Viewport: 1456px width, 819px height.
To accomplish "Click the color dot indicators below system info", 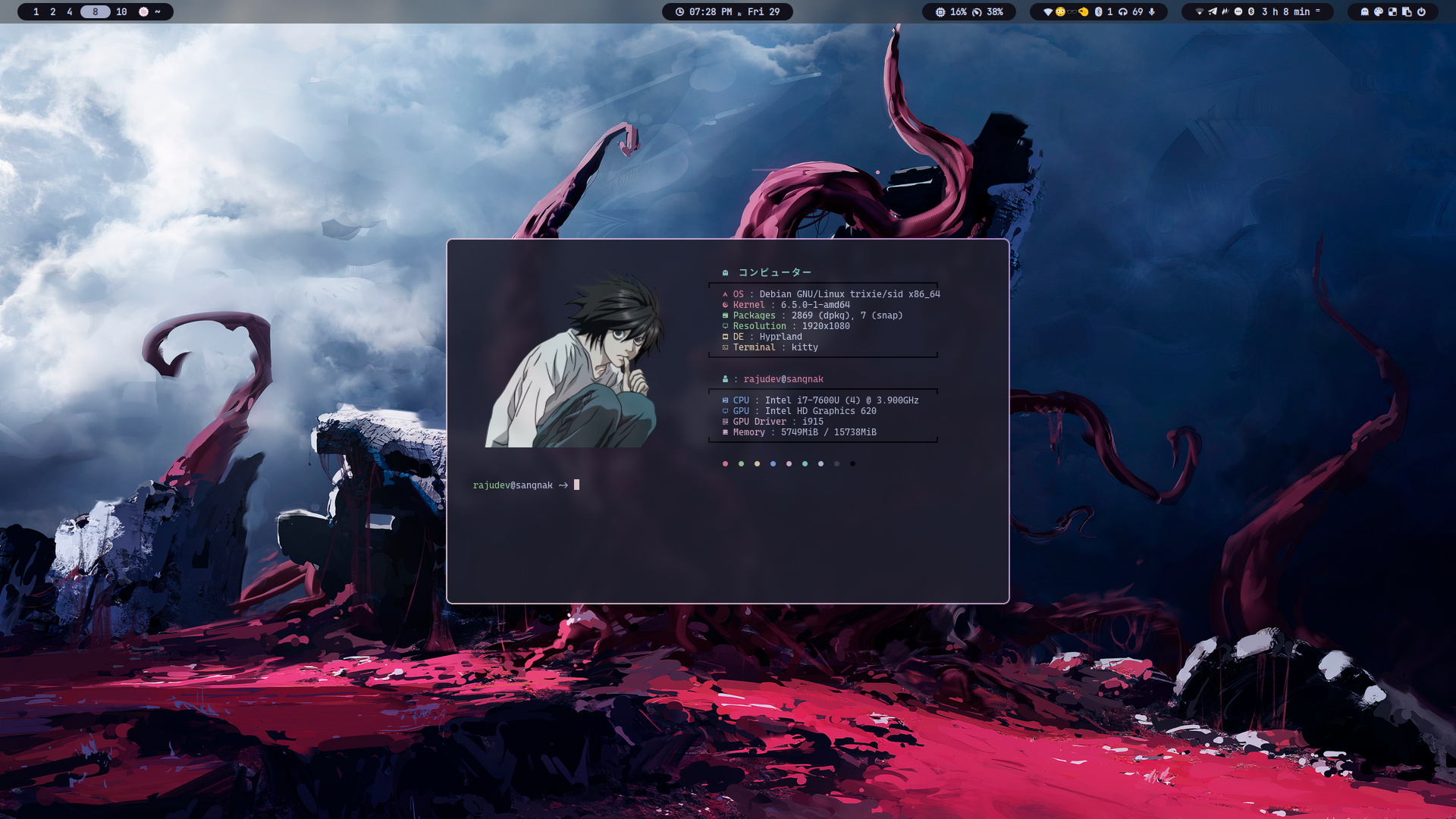I will click(789, 463).
